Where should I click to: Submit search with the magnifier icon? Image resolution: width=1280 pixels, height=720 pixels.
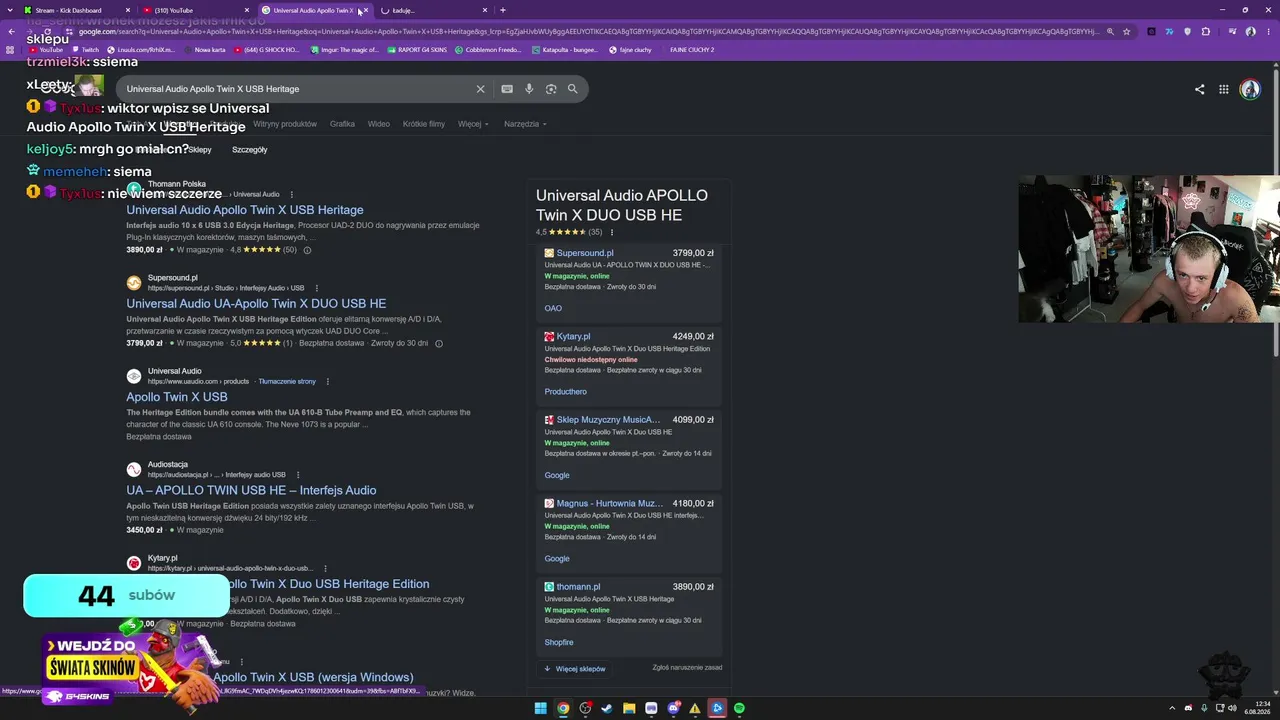pos(573,89)
